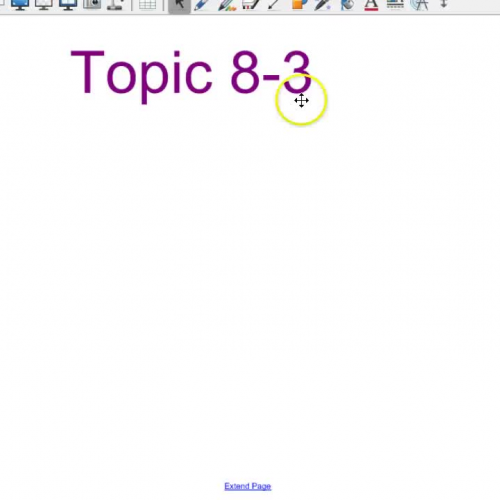Open the blue Screen Shade monitor icon
This screenshot has height=500, width=500.
pos(20,5)
